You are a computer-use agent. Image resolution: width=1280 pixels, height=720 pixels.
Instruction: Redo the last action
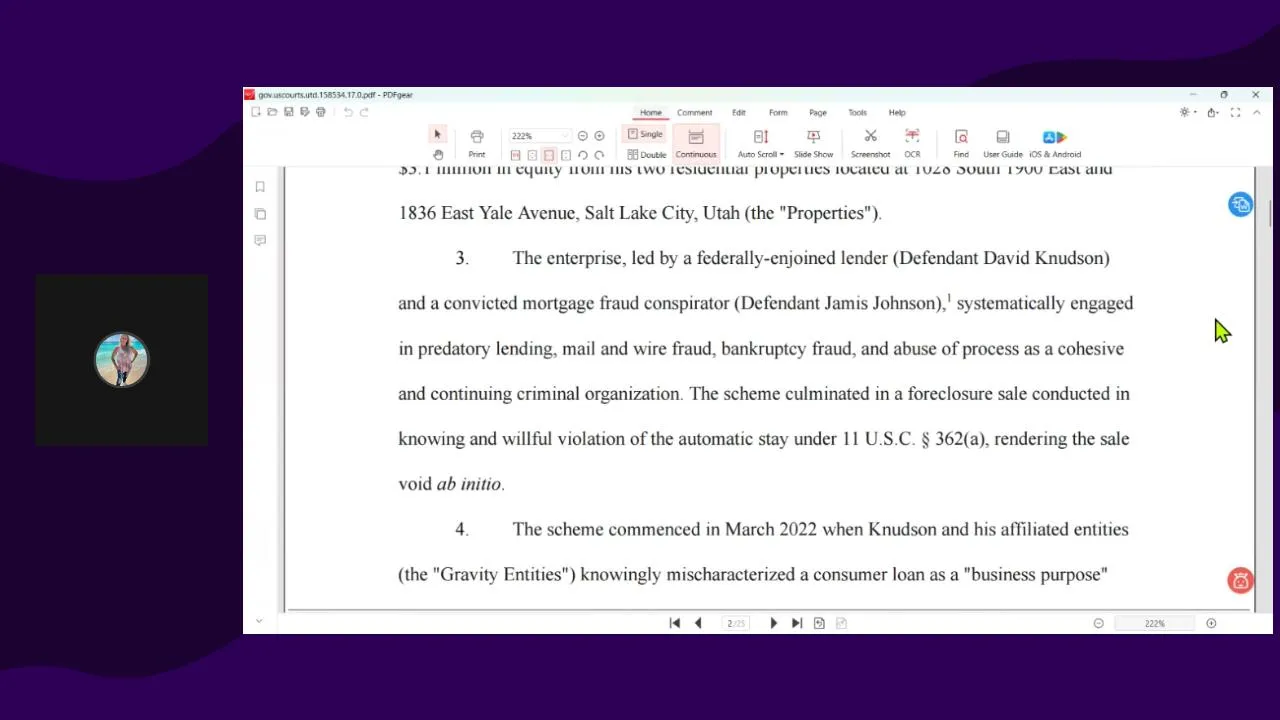[364, 112]
